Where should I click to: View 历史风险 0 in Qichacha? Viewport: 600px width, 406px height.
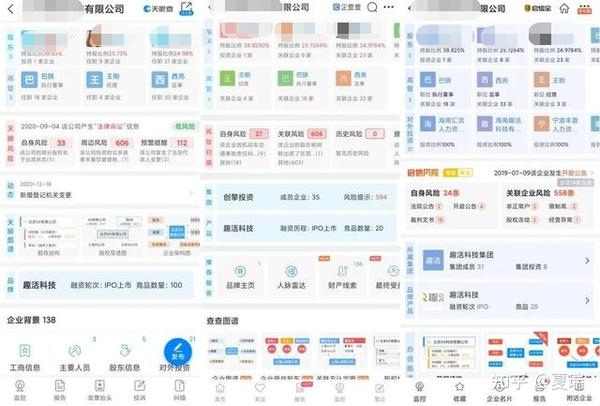click(360, 147)
